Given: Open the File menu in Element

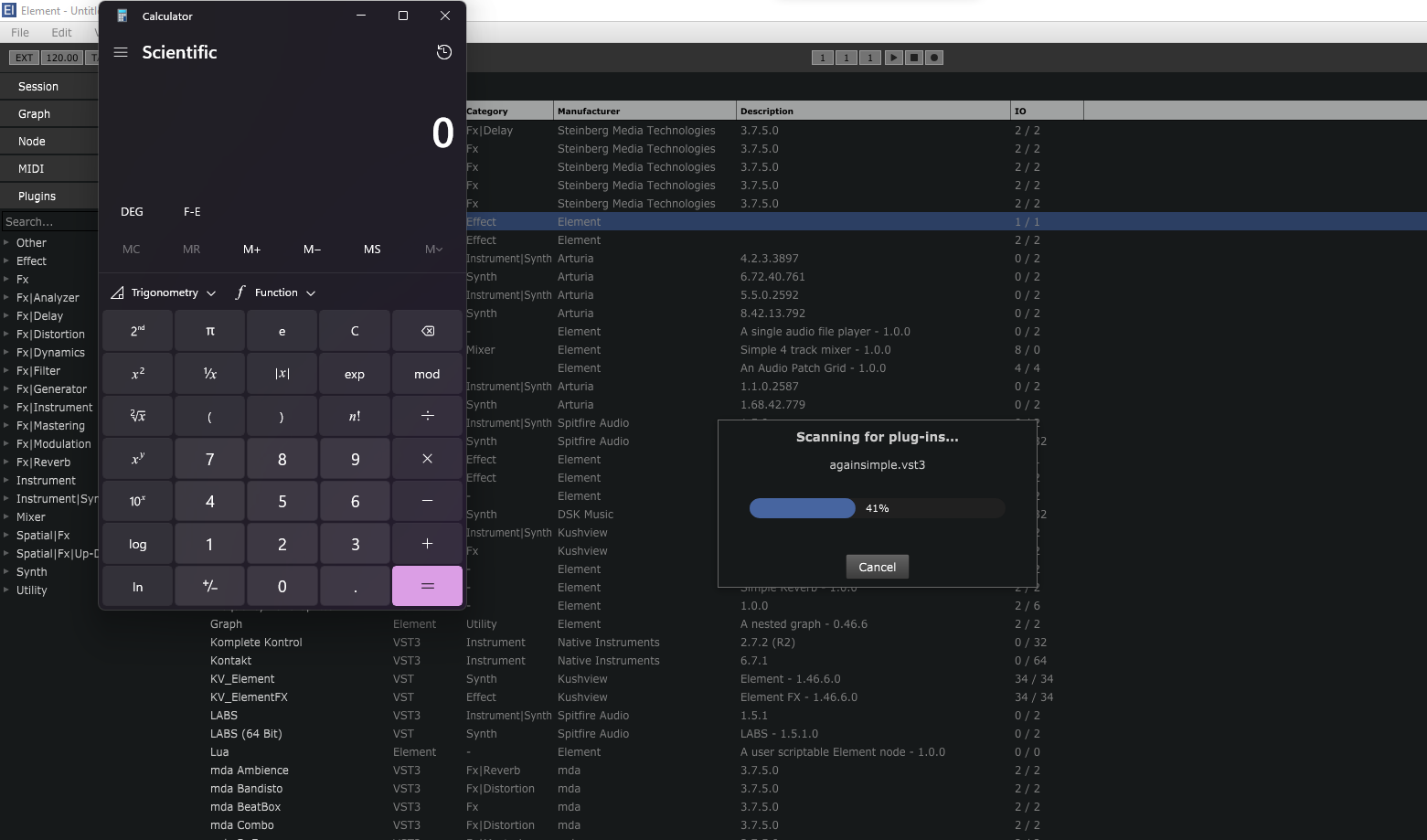Looking at the screenshot, I should point(20,32).
